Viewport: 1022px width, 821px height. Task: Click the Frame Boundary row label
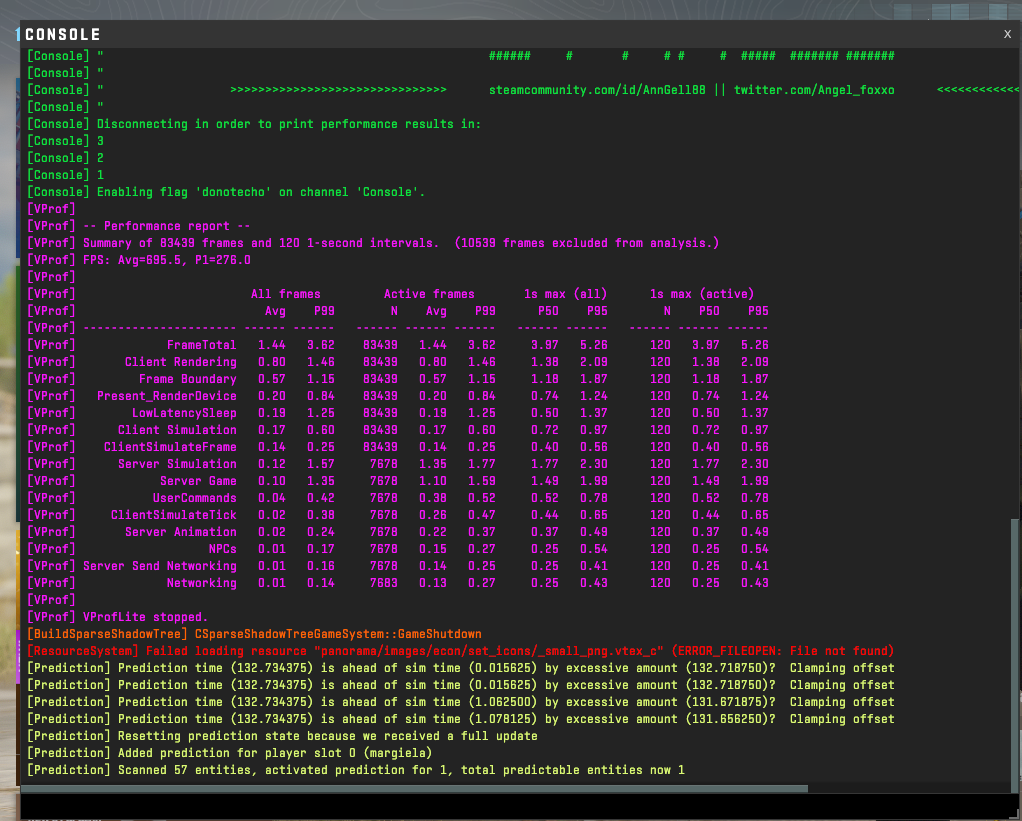(x=188, y=379)
